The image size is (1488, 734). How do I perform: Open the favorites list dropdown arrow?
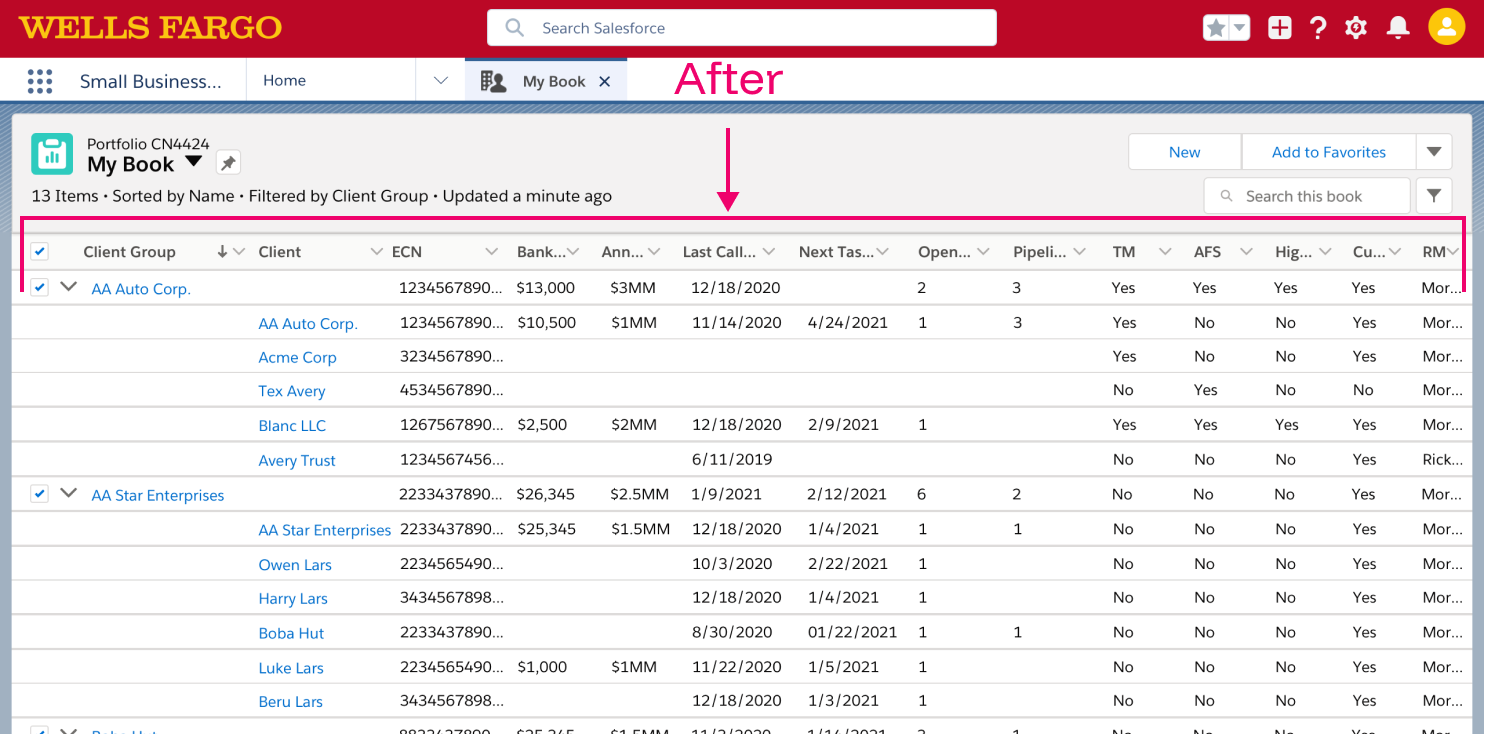(x=1240, y=28)
